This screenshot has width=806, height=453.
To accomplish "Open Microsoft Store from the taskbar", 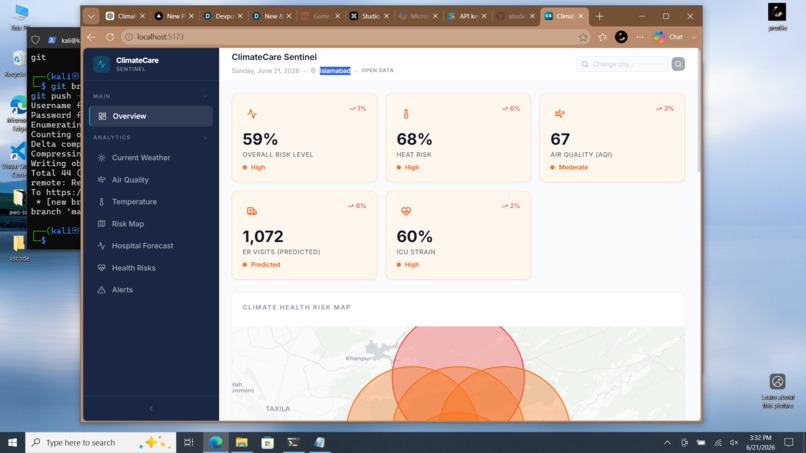I will [x=268, y=443].
